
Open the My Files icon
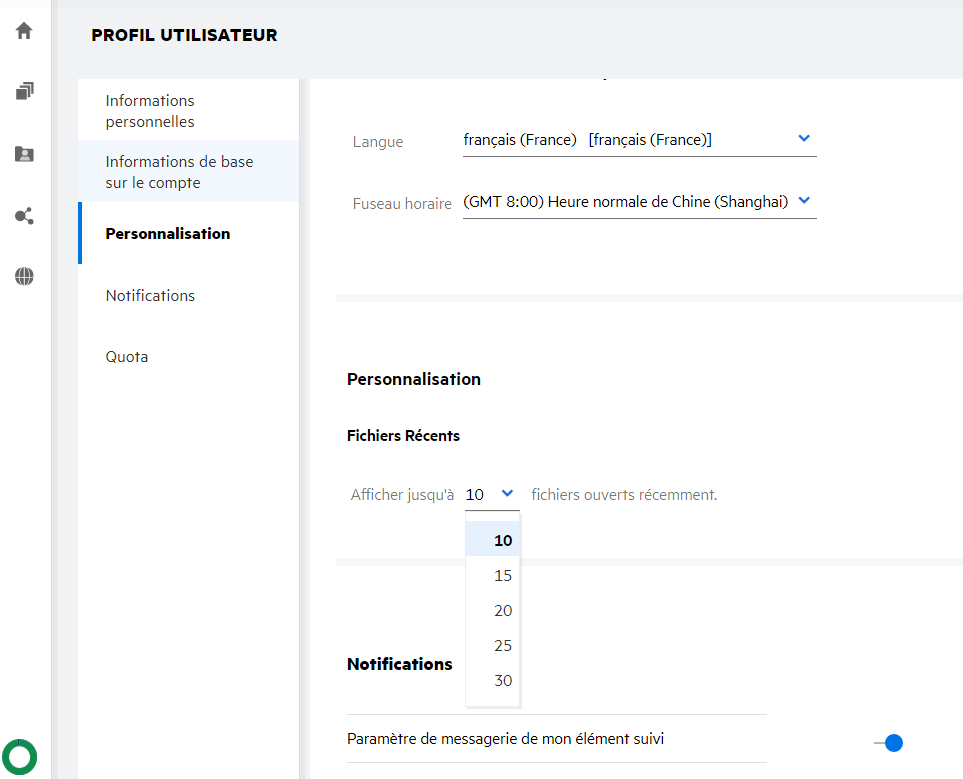pos(24,92)
